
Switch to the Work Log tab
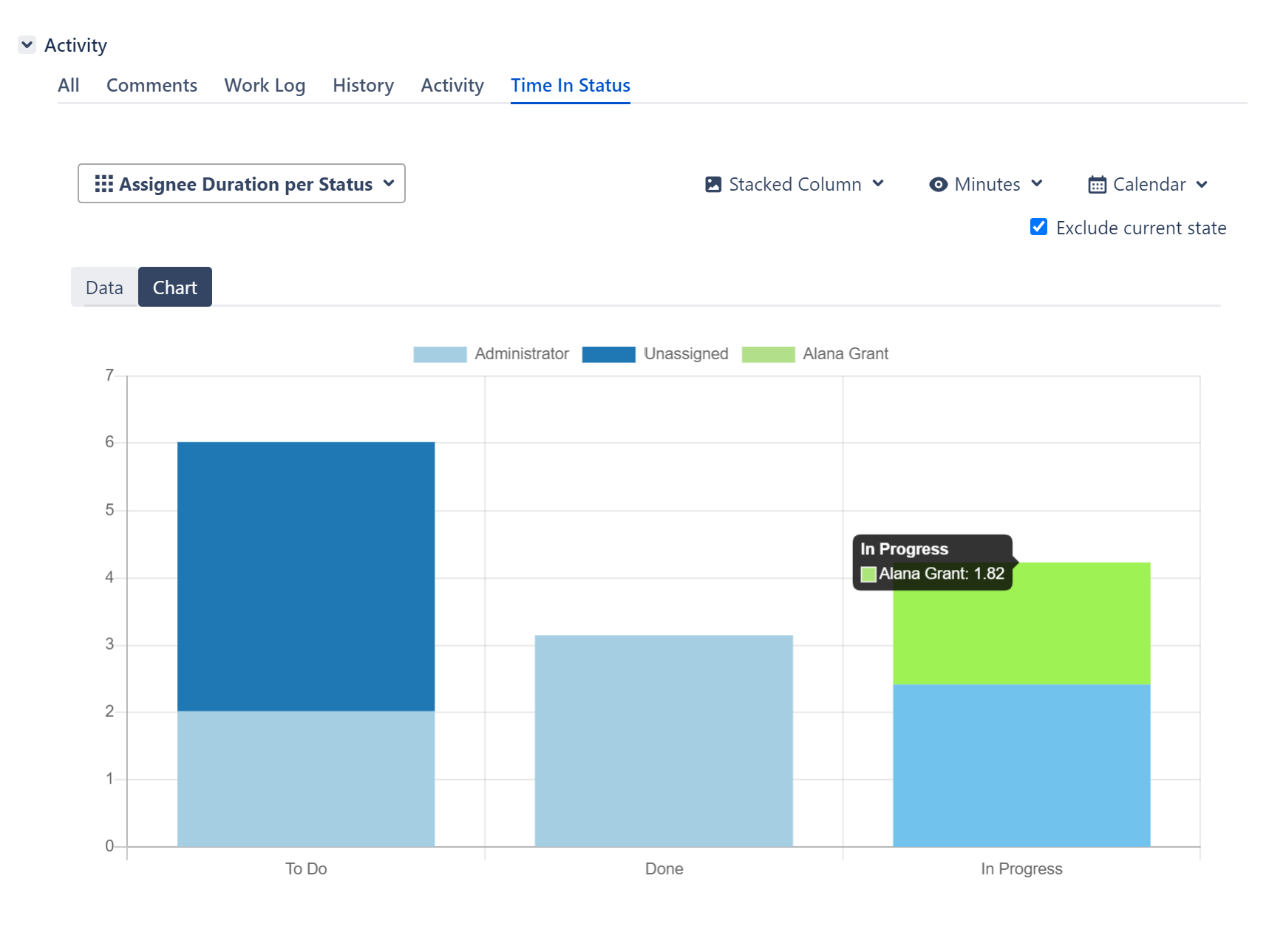265,86
